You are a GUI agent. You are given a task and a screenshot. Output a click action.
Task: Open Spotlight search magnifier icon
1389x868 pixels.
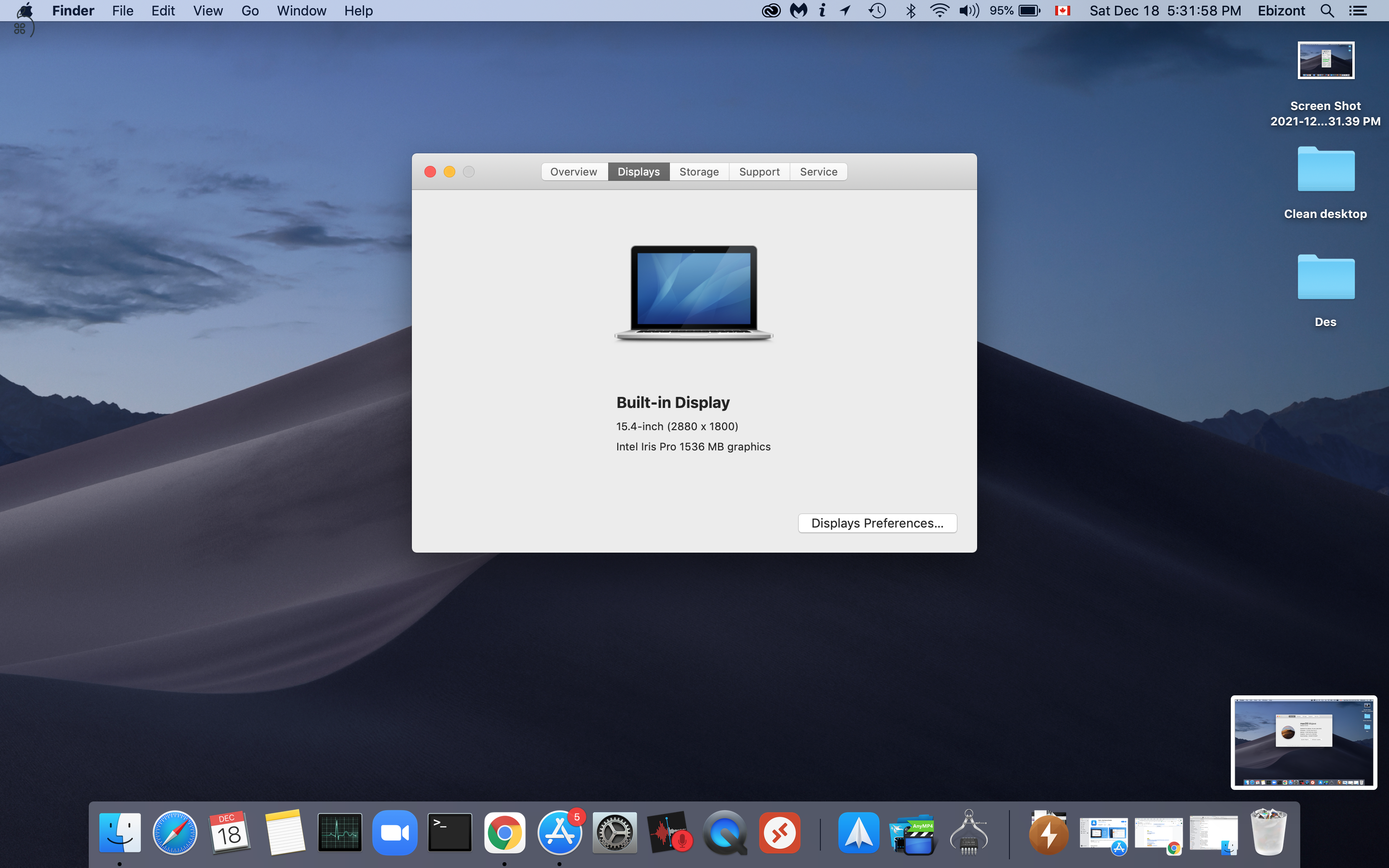pos(1327,10)
